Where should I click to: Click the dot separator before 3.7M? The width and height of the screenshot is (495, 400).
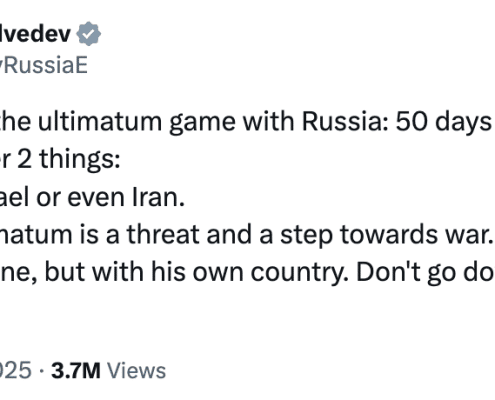tap(41, 371)
